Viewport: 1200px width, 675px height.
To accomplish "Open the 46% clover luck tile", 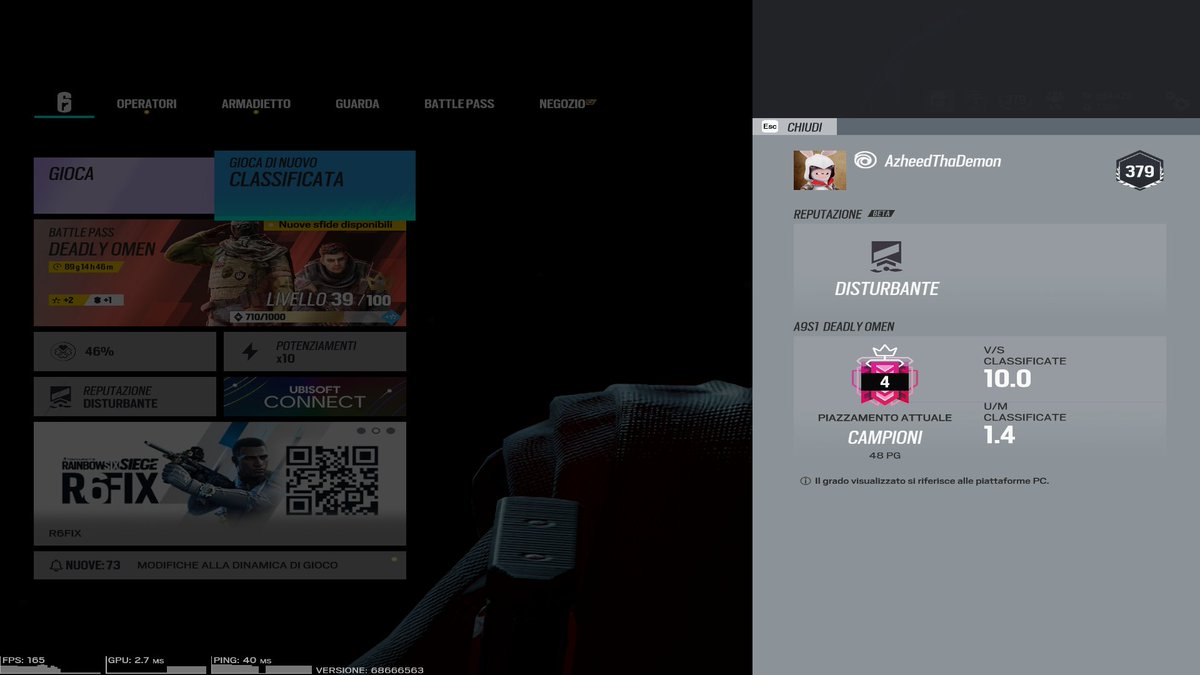I will 125,352.
